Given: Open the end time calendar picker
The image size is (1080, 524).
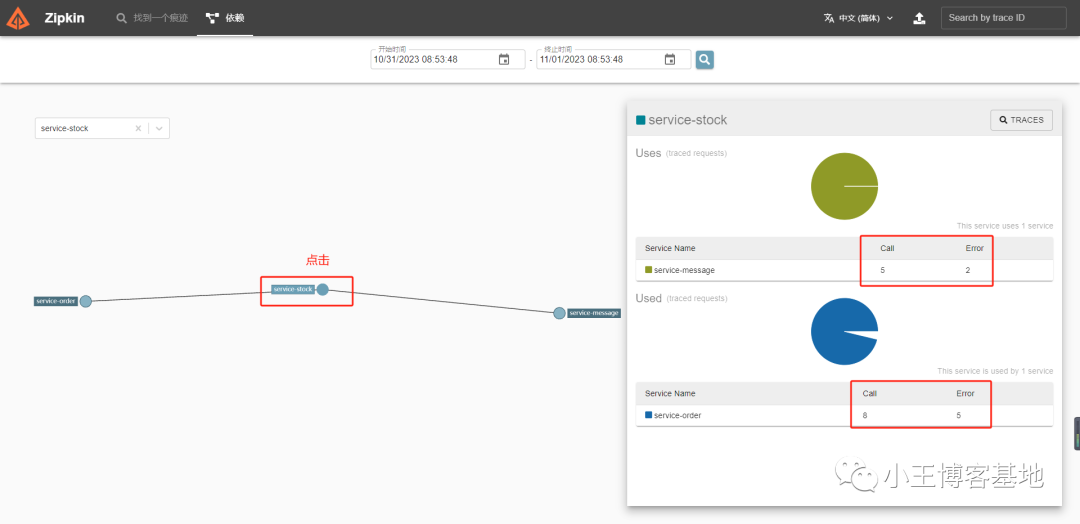Looking at the screenshot, I should 669,59.
